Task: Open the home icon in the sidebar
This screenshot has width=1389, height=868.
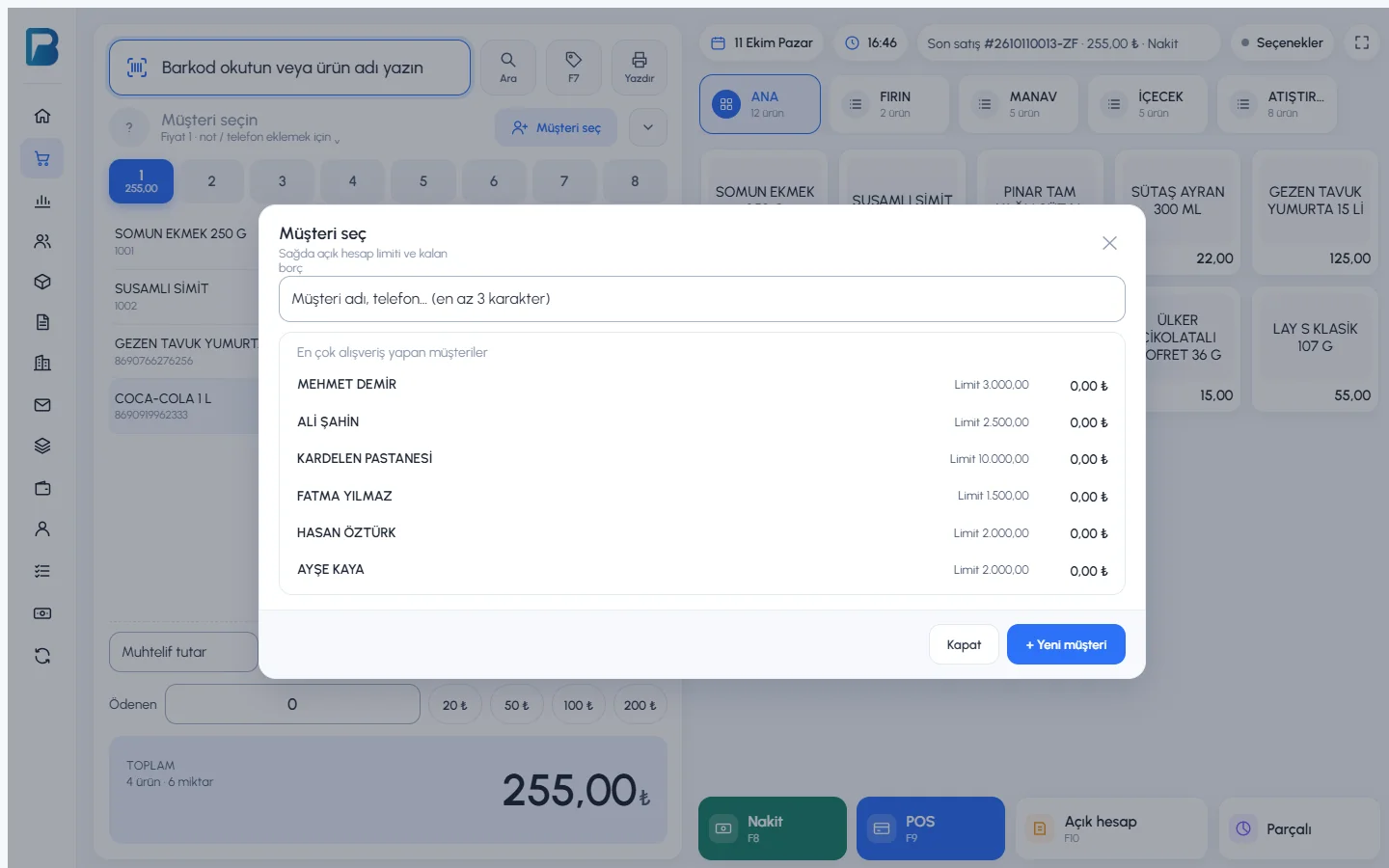Action: tap(42, 116)
